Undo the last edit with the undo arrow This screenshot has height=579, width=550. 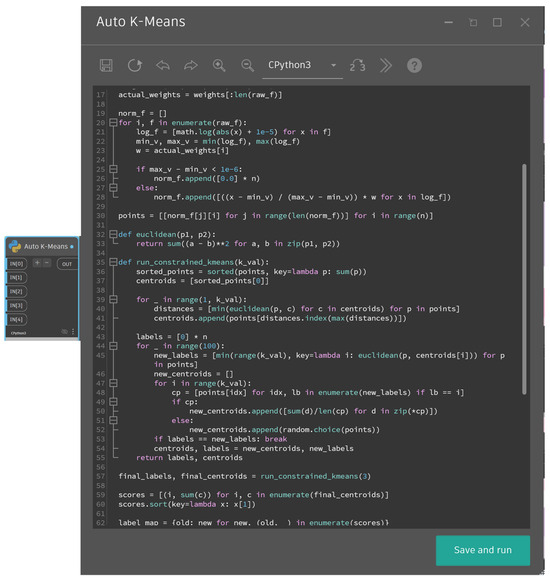click(x=163, y=65)
